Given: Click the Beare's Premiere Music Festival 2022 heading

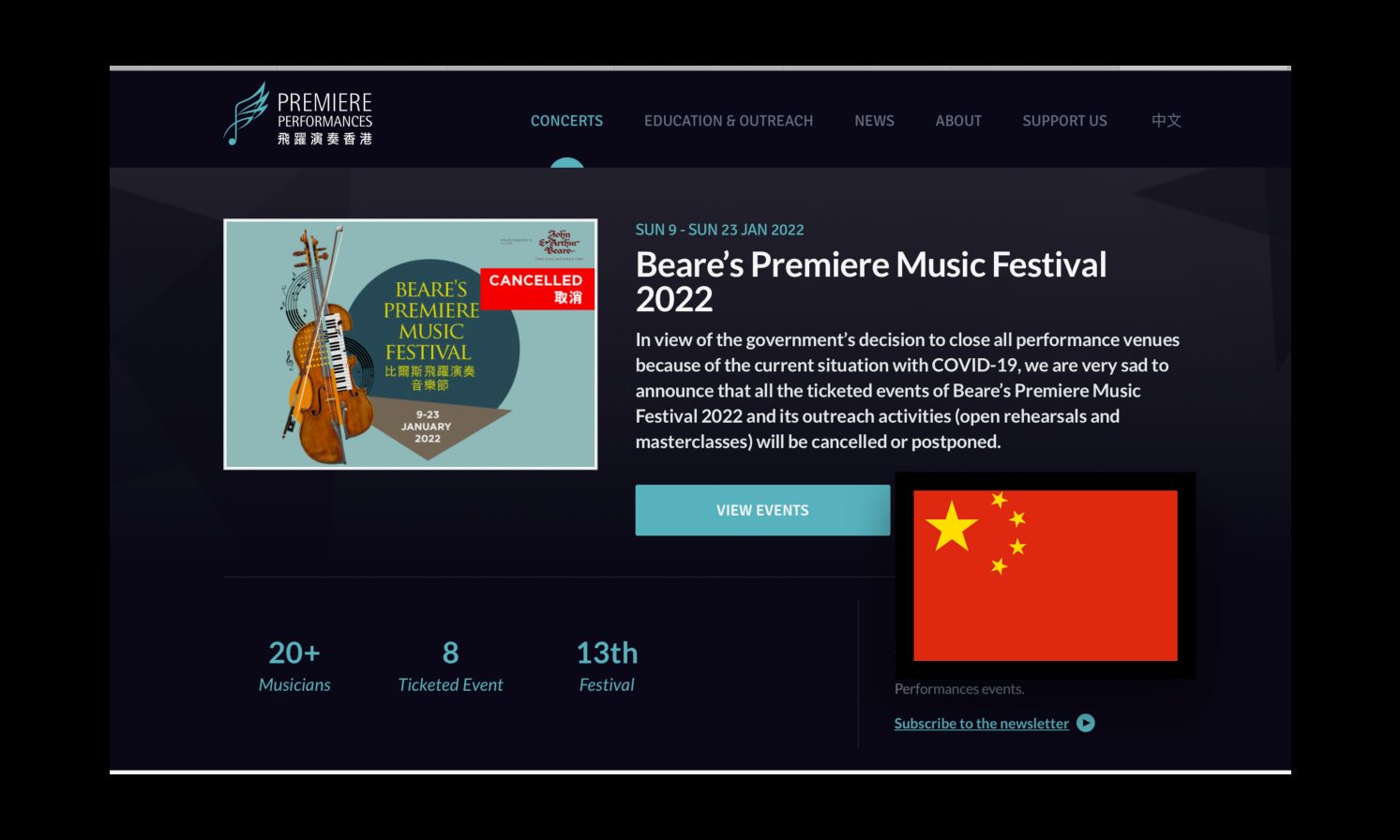Looking at the screenshot, I should pyautogui.click(x=871, y=281).
